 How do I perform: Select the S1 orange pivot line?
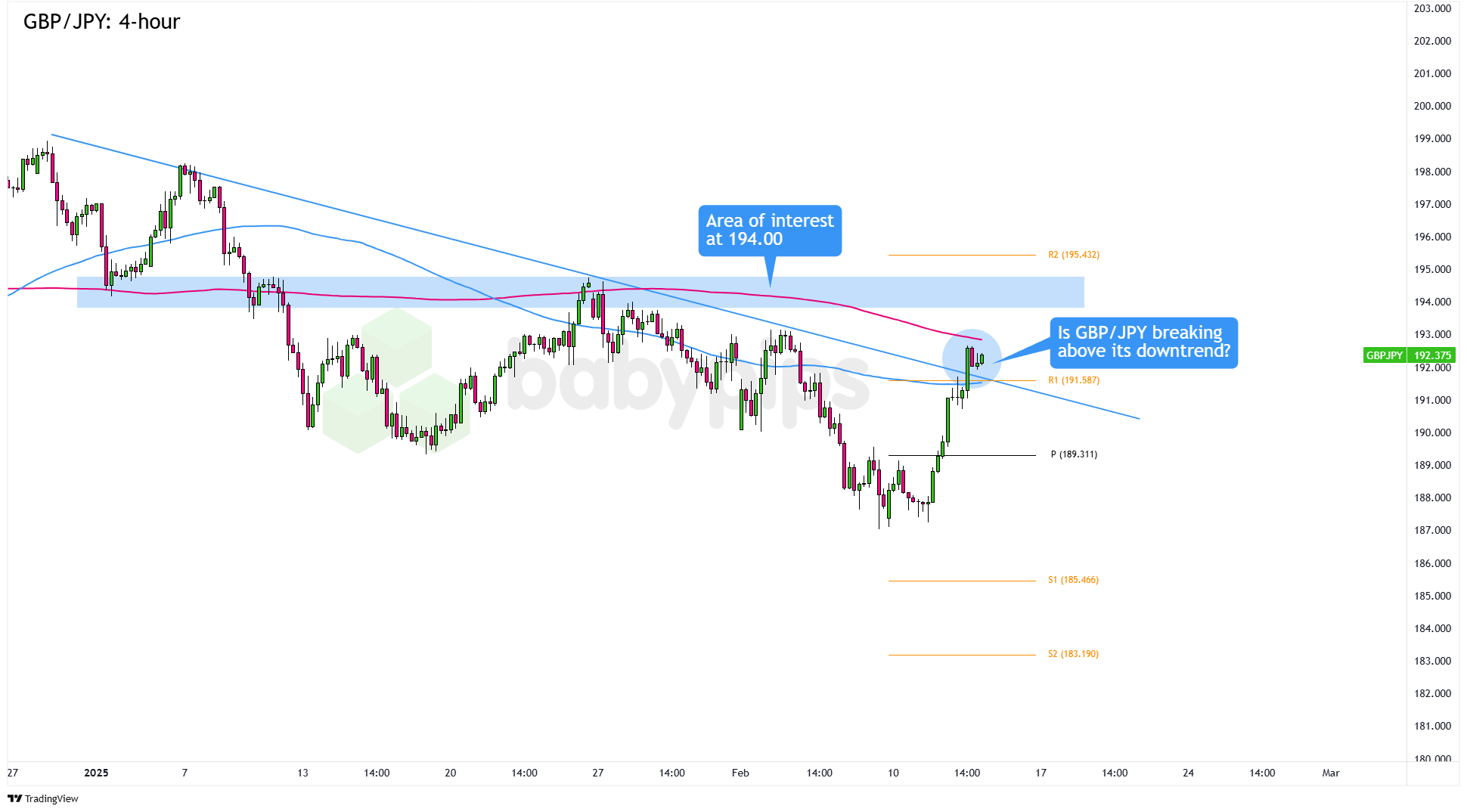point(962,581)
